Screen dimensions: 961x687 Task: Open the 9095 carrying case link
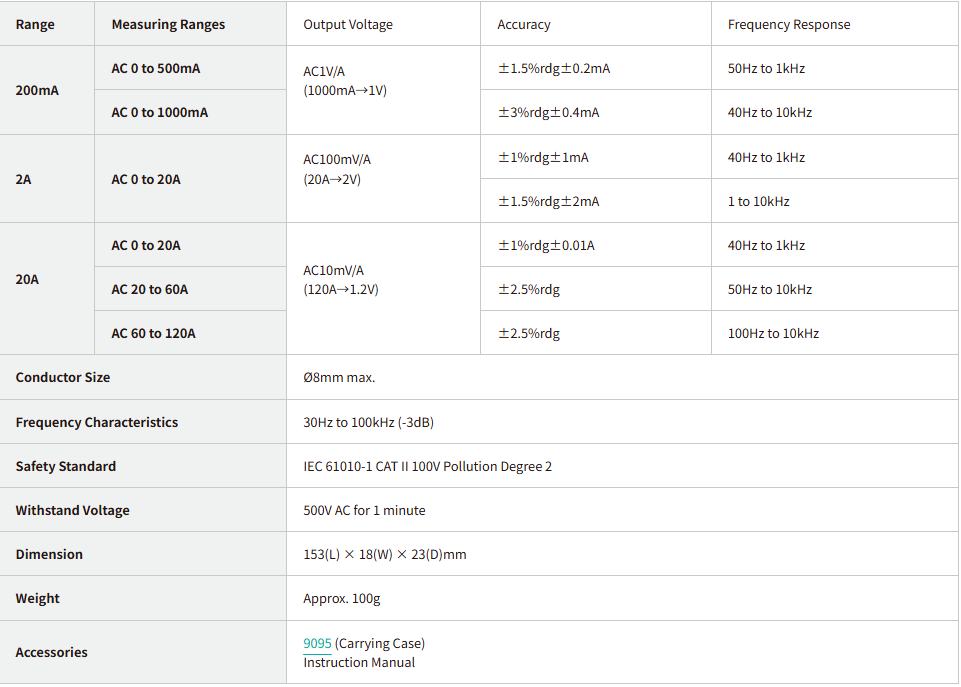[317, 643]
